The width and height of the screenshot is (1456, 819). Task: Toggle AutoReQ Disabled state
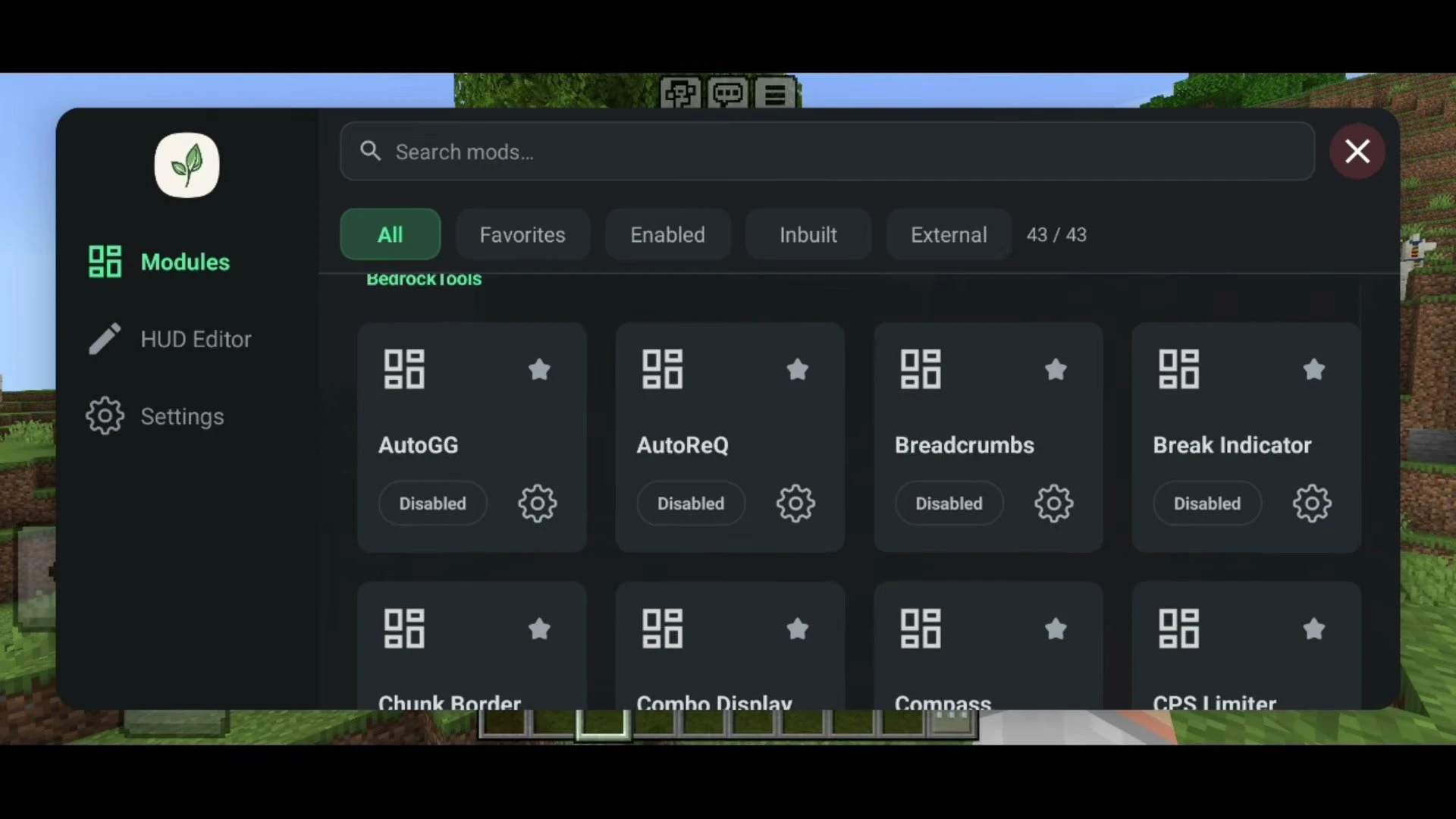(x=691, y=504)
